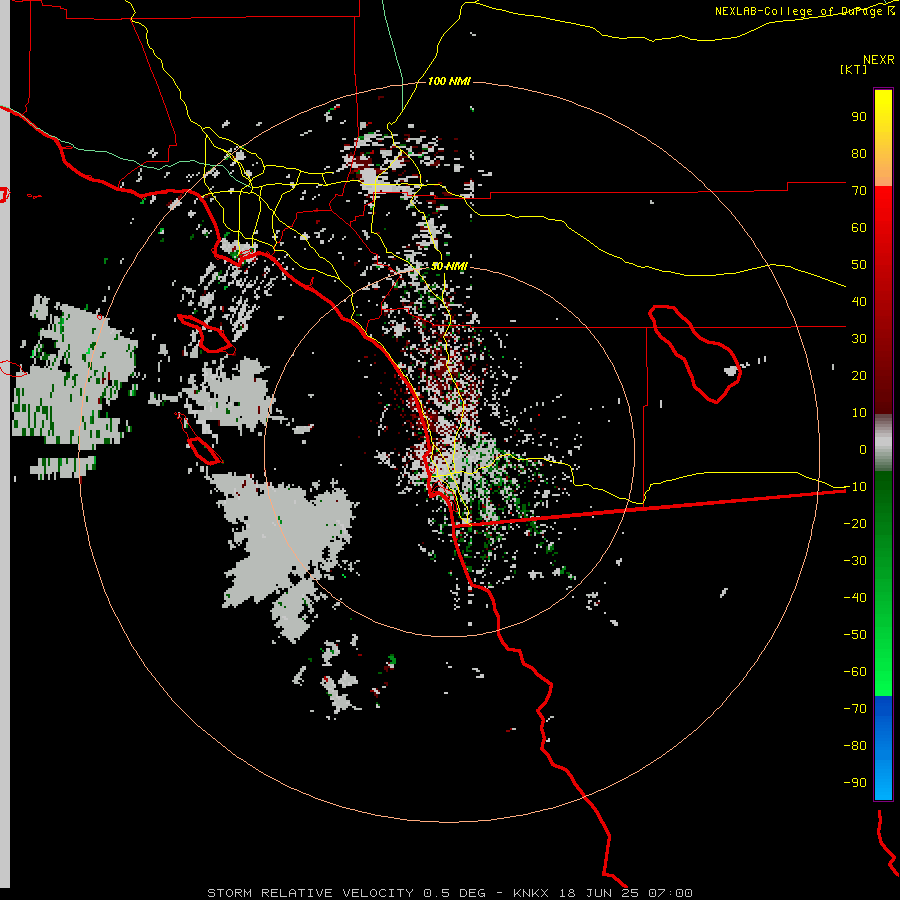Screen dimensions: 900x900
Task: Click the KT units label above color scale
Action: [853, 69]
